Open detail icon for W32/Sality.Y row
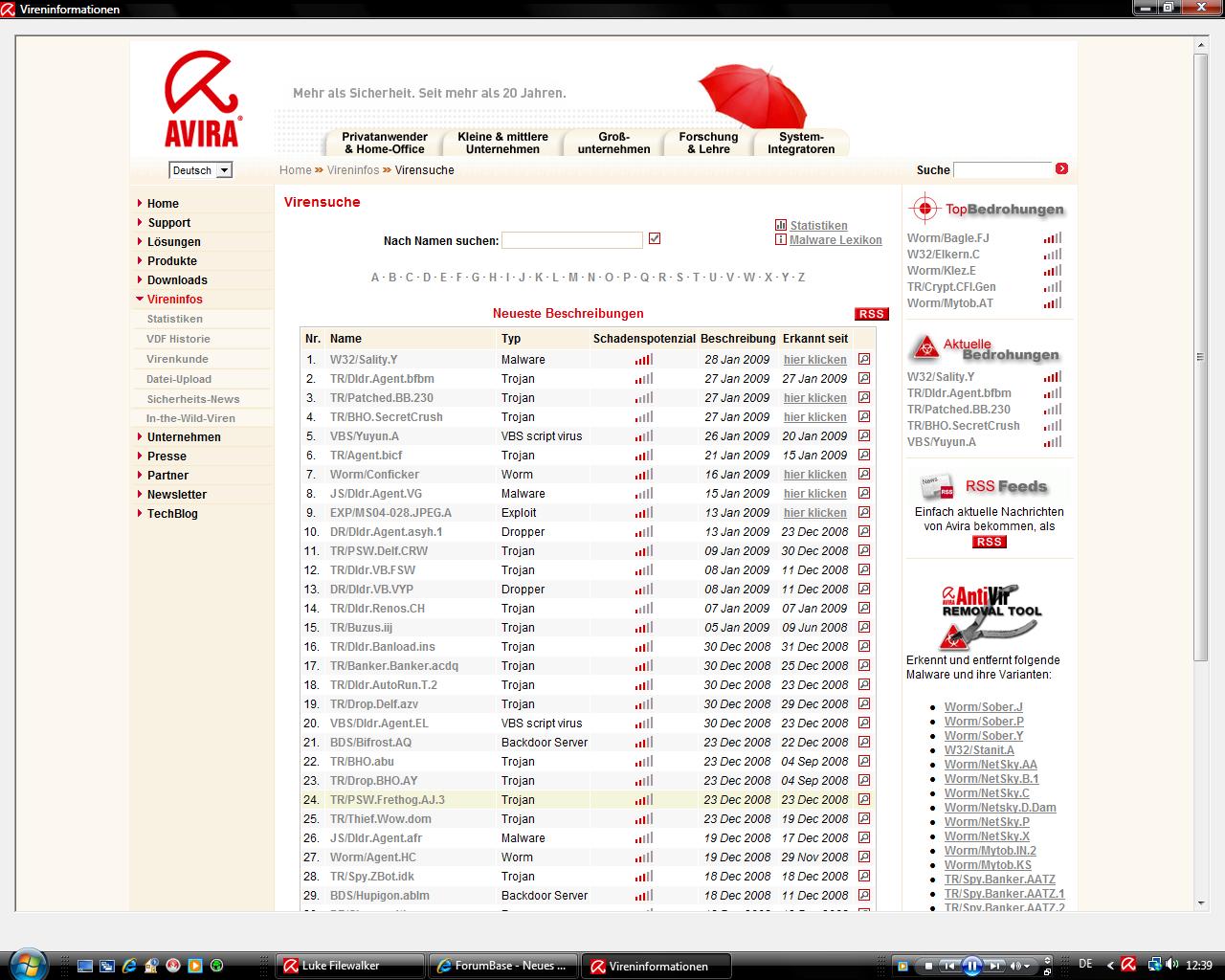 coord(864,360)
